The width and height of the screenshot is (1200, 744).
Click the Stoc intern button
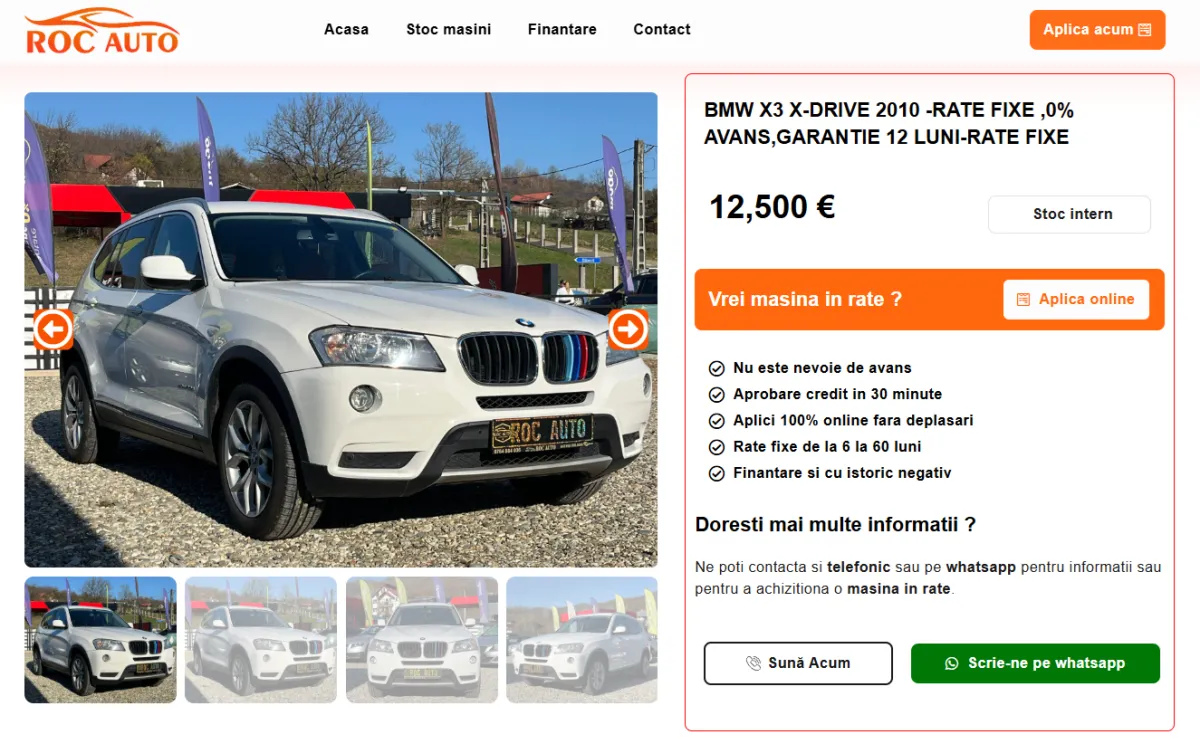coord(1070,214)
